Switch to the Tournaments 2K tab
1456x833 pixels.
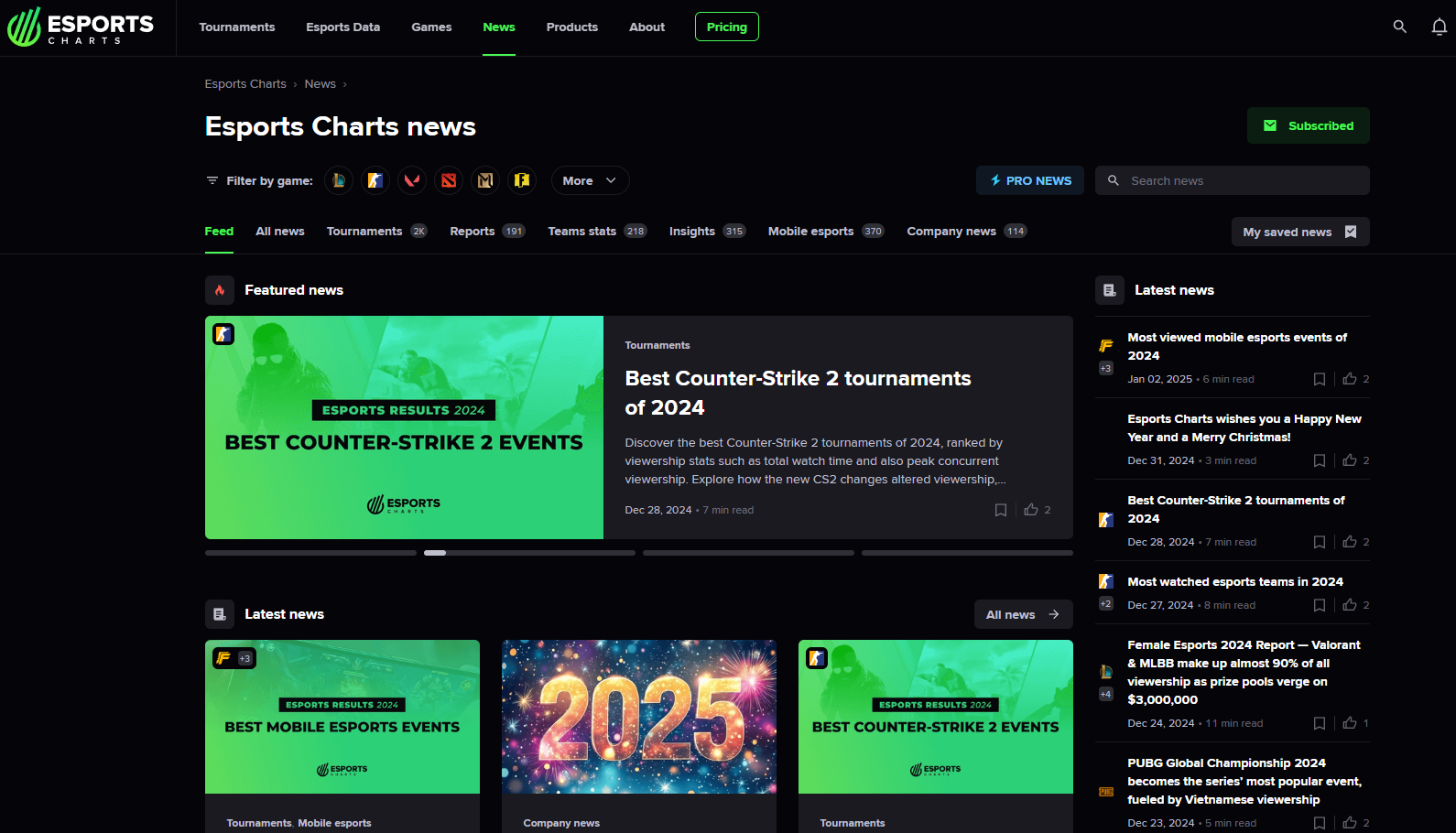[x=376, y=232]
